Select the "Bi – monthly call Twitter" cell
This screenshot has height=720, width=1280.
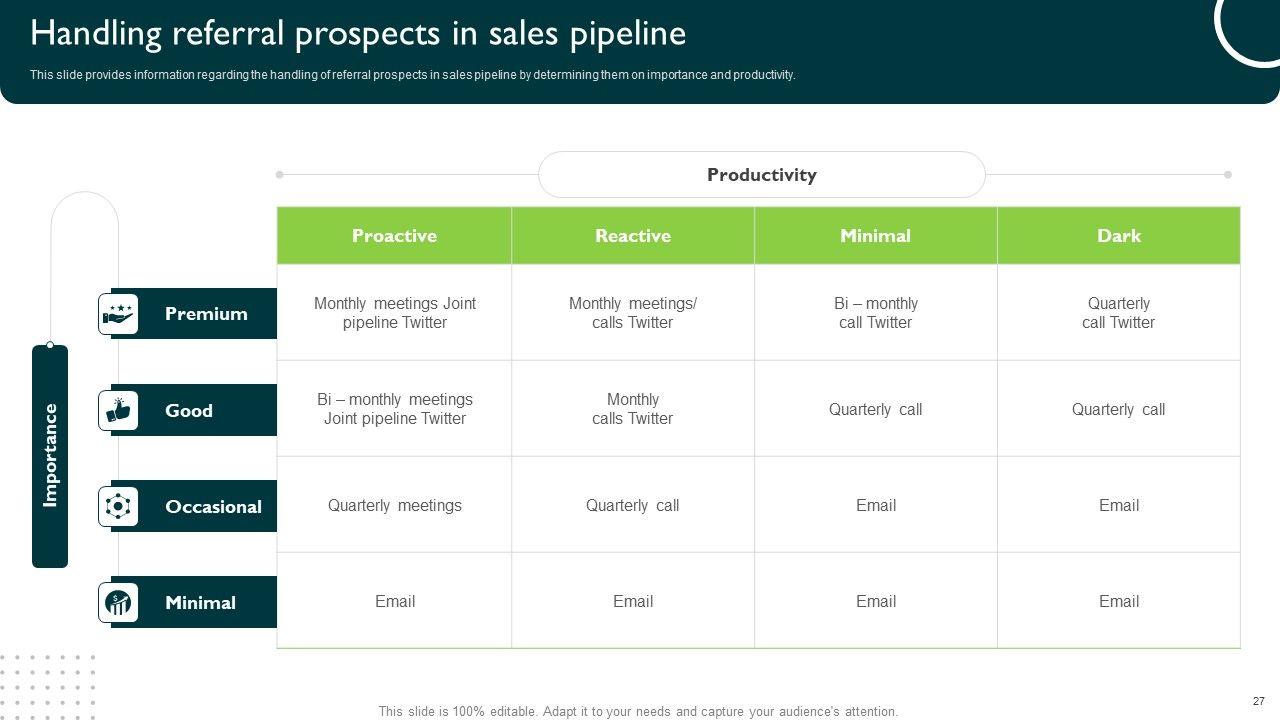click(875, 313)
